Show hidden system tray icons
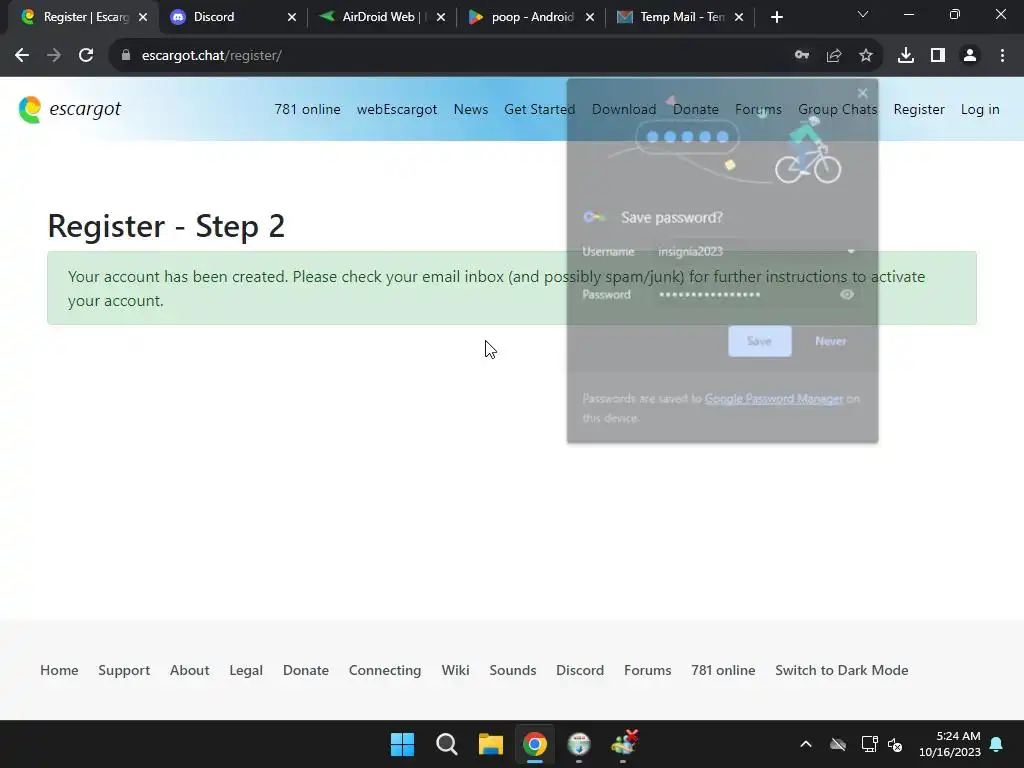The image size is (1024, 768). point(806,744)
